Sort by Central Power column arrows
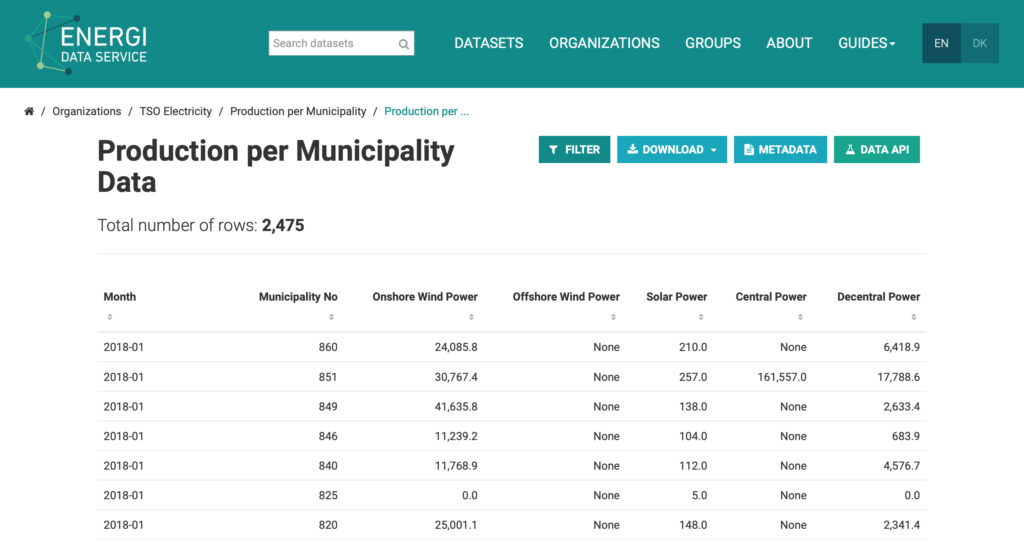Image resolution: width=1024 pixels, height=542 pixels. click(x=801, y=317)
